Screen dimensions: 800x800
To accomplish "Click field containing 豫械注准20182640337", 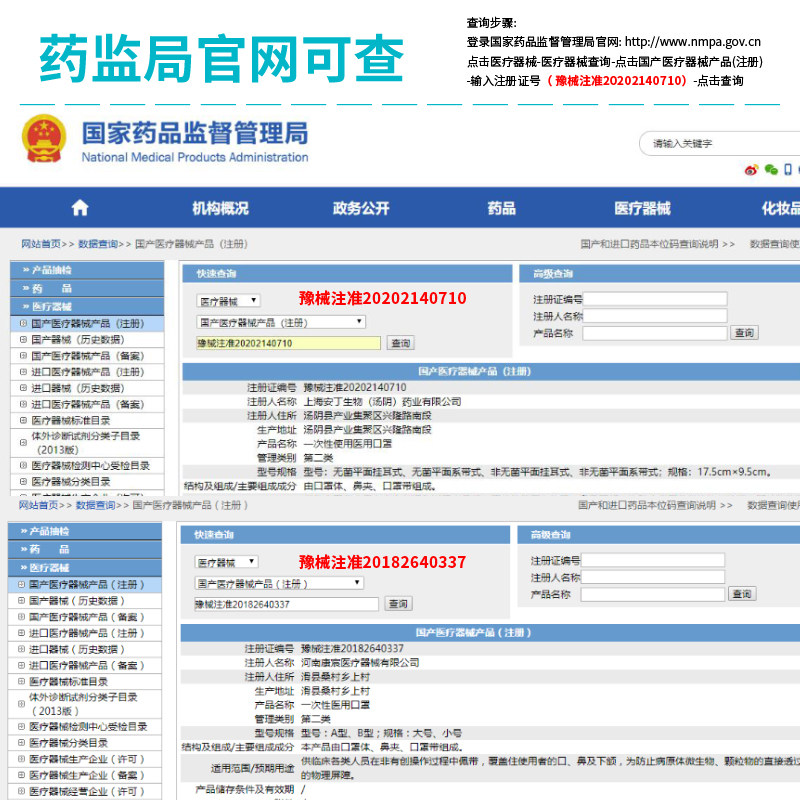I will (x=286, y=604).
